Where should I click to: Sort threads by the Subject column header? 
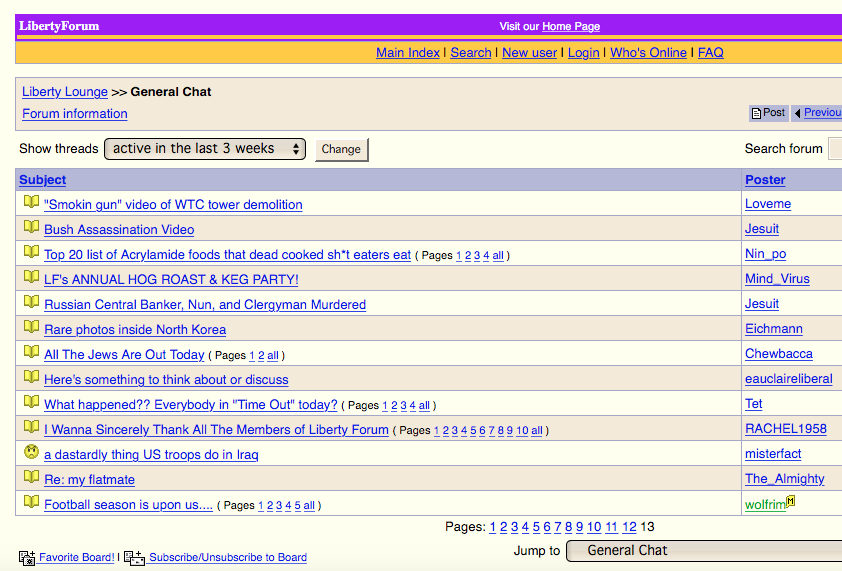tap(42, 180)
